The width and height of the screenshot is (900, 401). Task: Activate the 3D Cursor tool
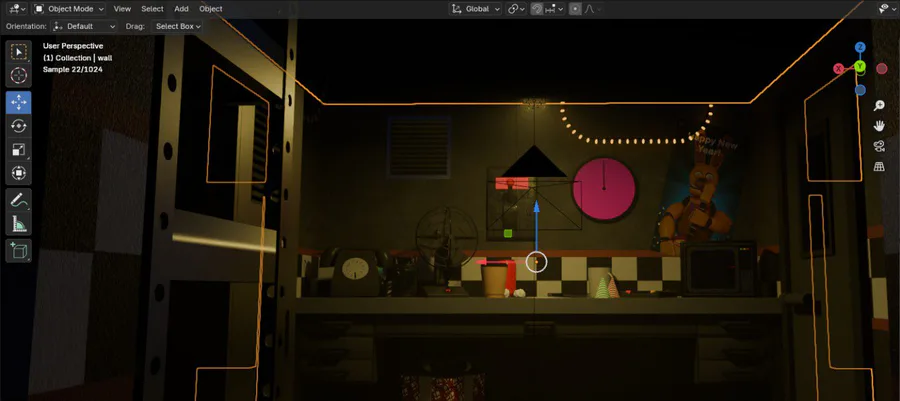coord(19,76)
